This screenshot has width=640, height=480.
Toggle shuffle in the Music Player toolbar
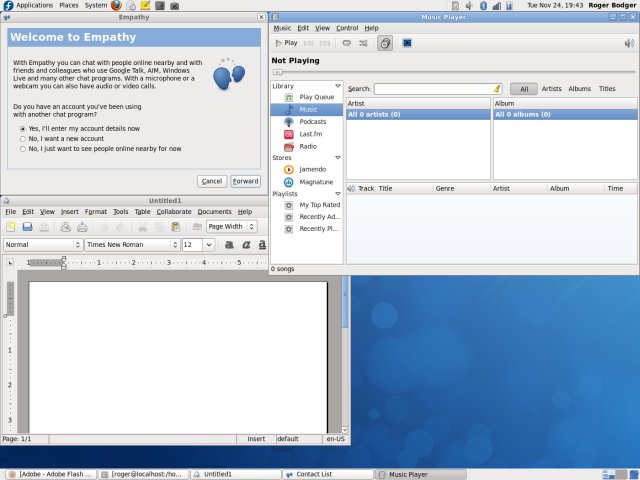tap(363, 43)
